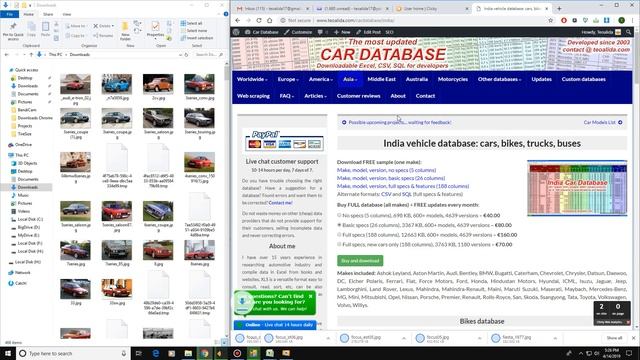The height and width of the screenshot is (360, 640).
Task: Open the Europe menu dropdown
Action: (288, 79)
